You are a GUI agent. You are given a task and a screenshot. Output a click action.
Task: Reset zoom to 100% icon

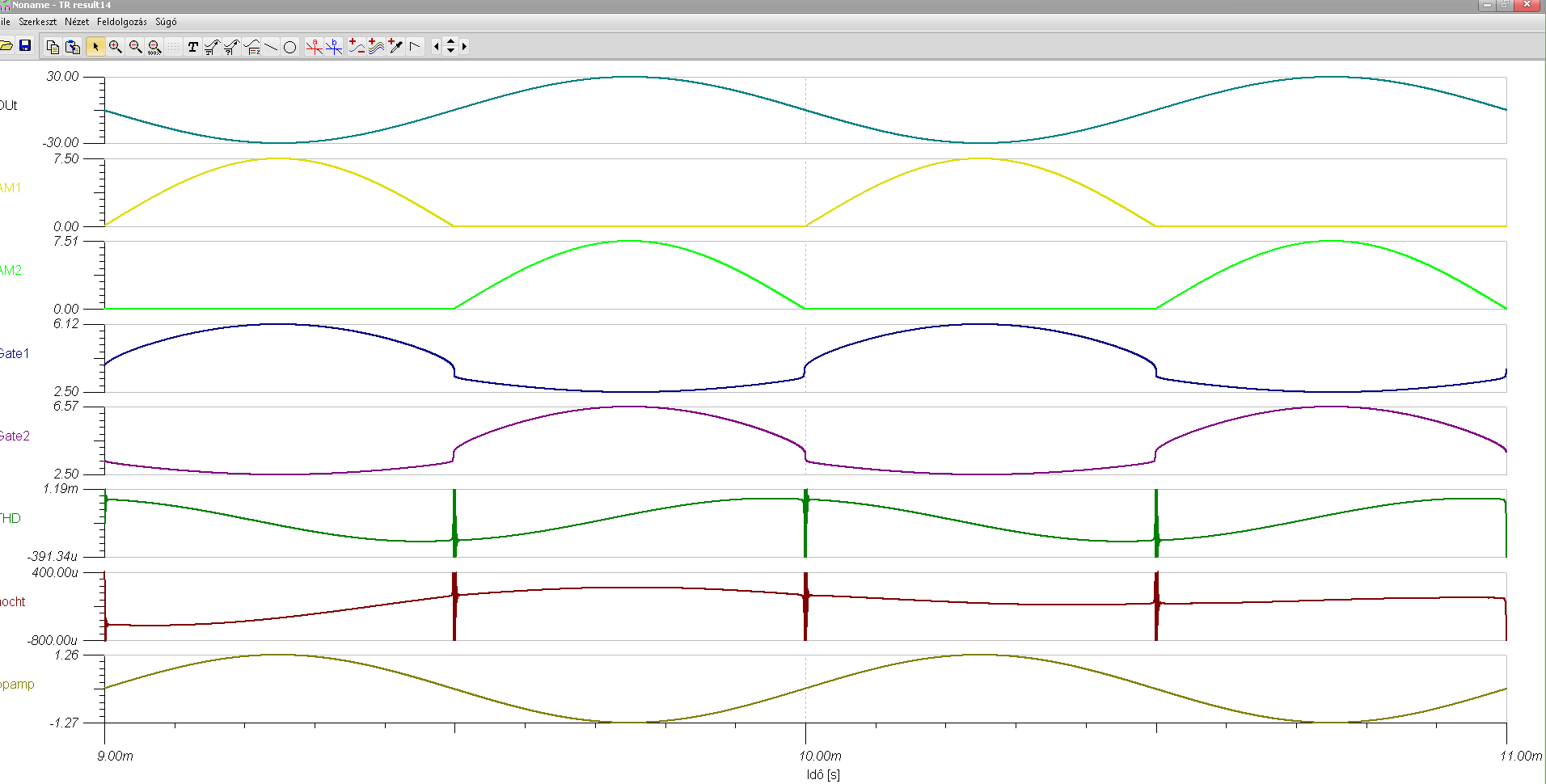click(154, 46)
